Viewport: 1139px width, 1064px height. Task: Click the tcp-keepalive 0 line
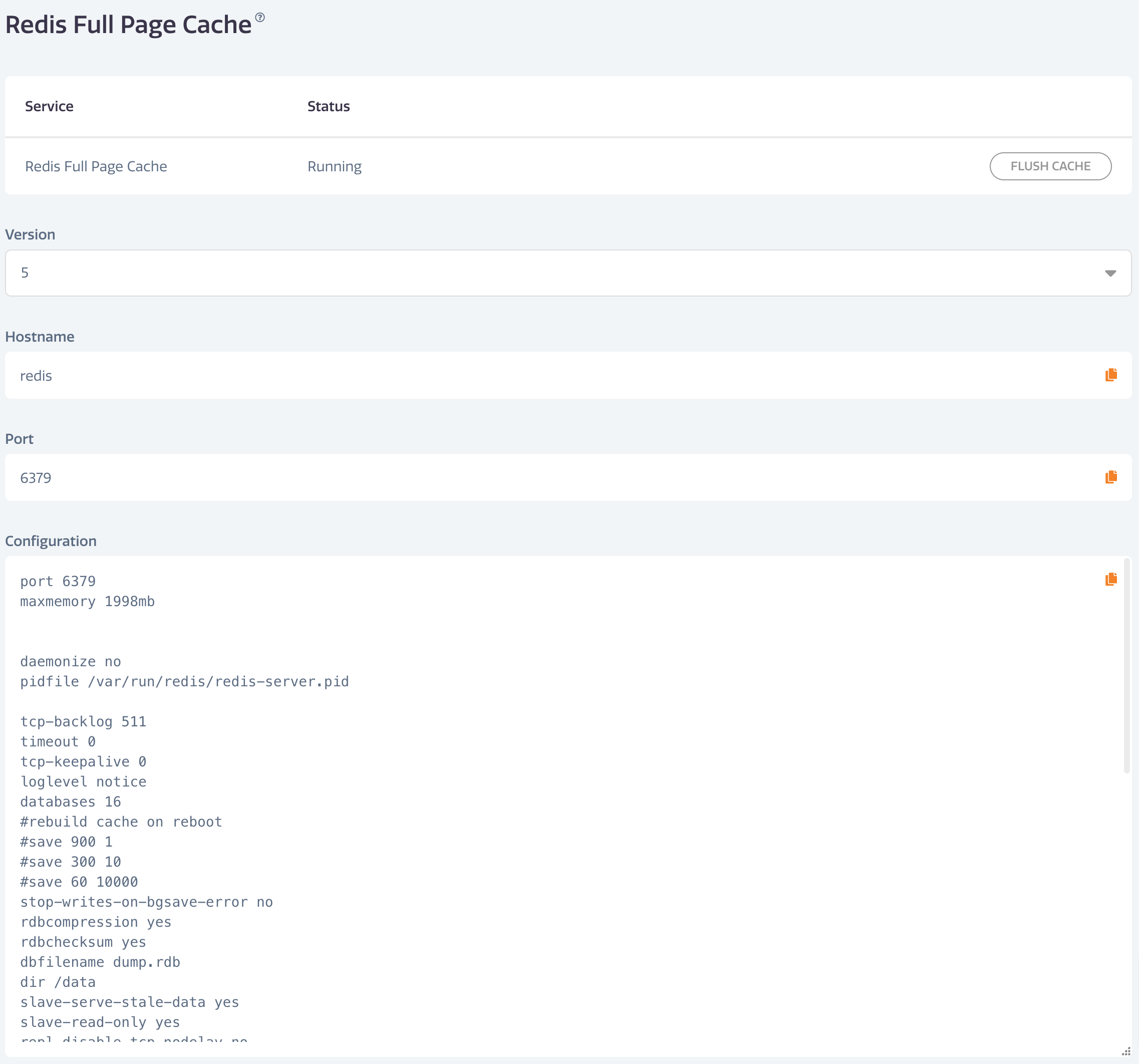click(83, 761)
